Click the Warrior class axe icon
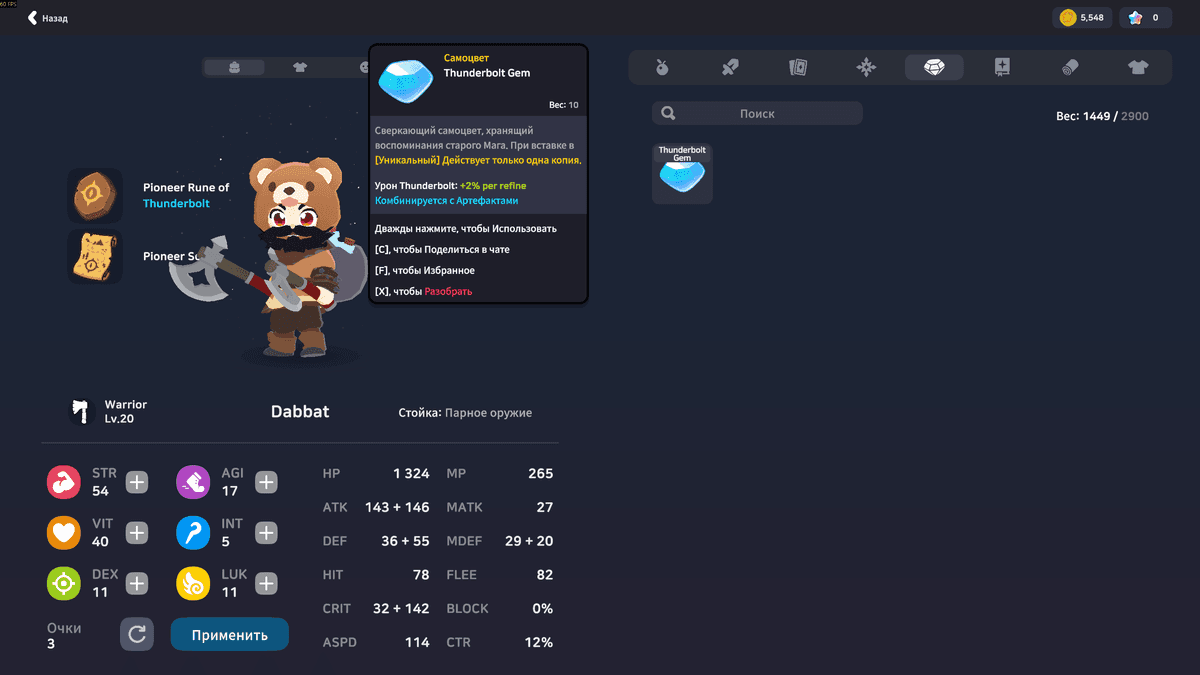Image resolution: width=1200 pixels, height=675 pixels. (81, 410)
